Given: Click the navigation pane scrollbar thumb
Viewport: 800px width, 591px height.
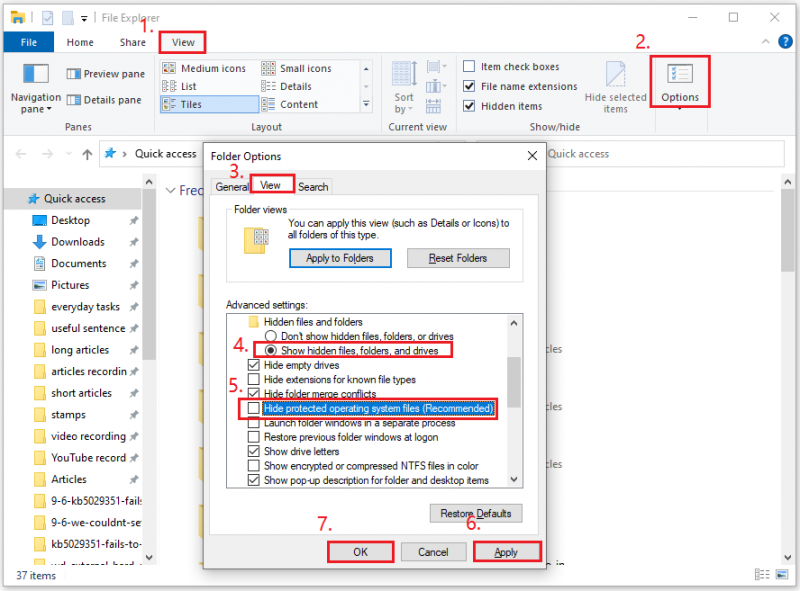Looking at the screenshot, I should 149,275.
